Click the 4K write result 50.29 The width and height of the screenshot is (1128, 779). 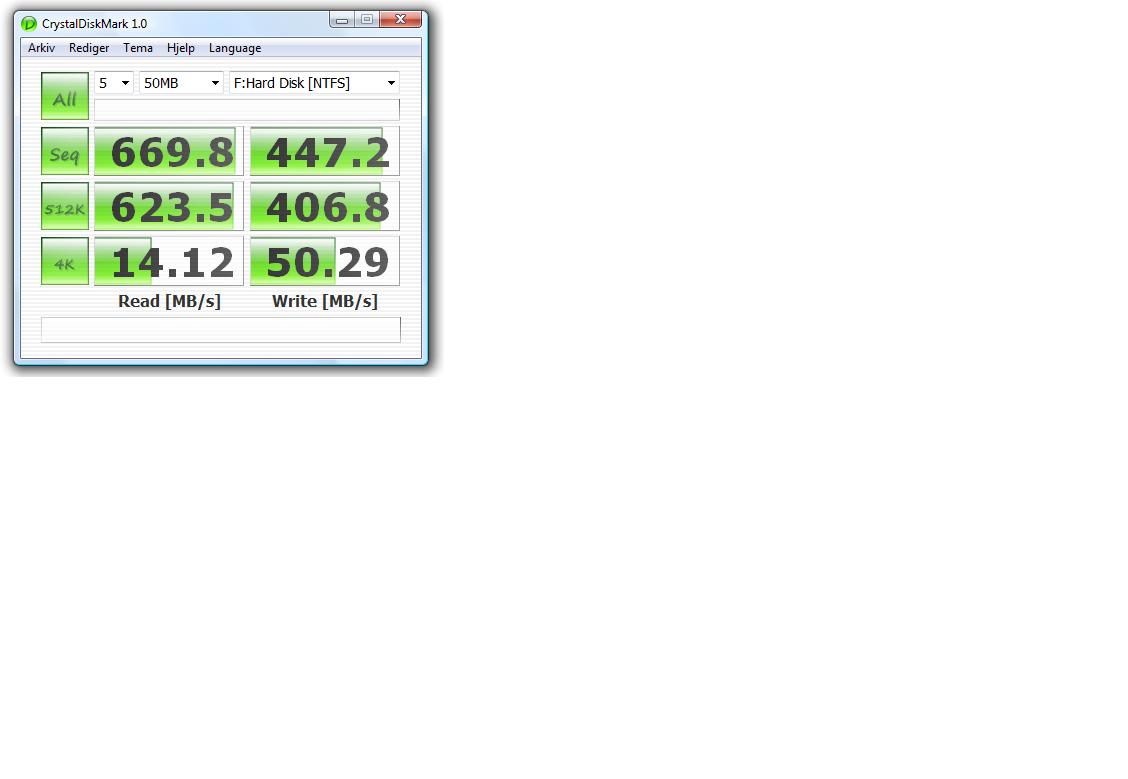(324, 261)
